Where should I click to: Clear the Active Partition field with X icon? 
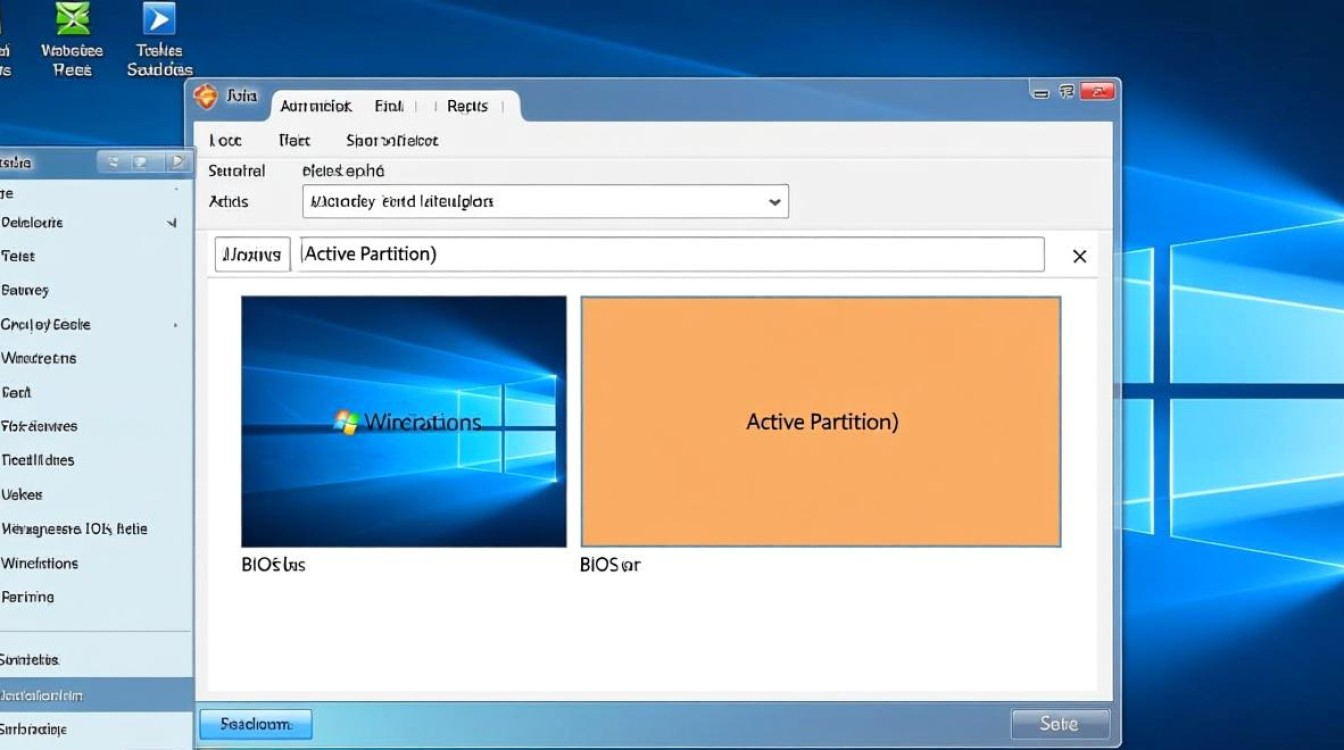1079,256
